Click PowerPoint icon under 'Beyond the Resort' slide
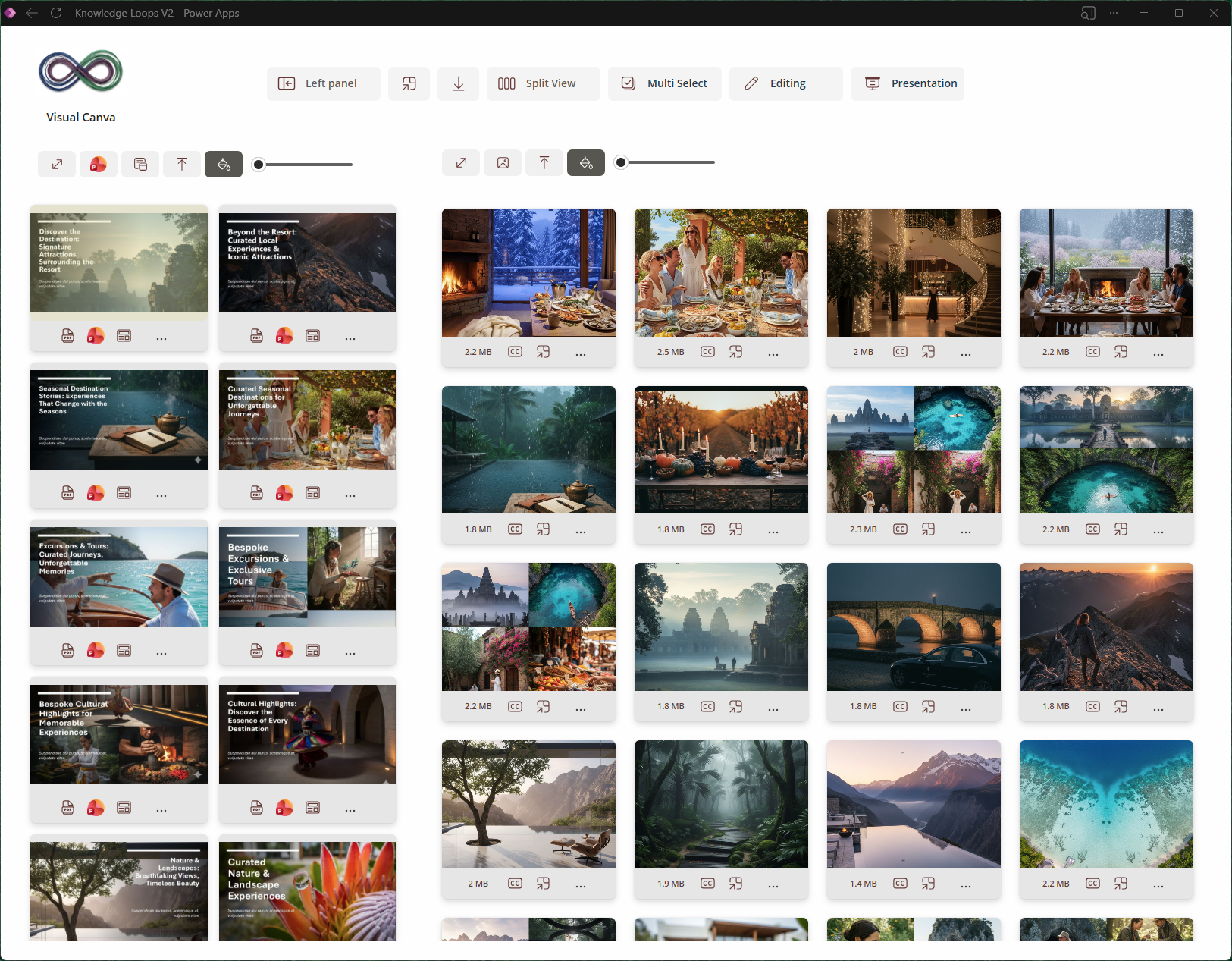The height and width of the screenshot is (961, 1232). click(284, 336)
